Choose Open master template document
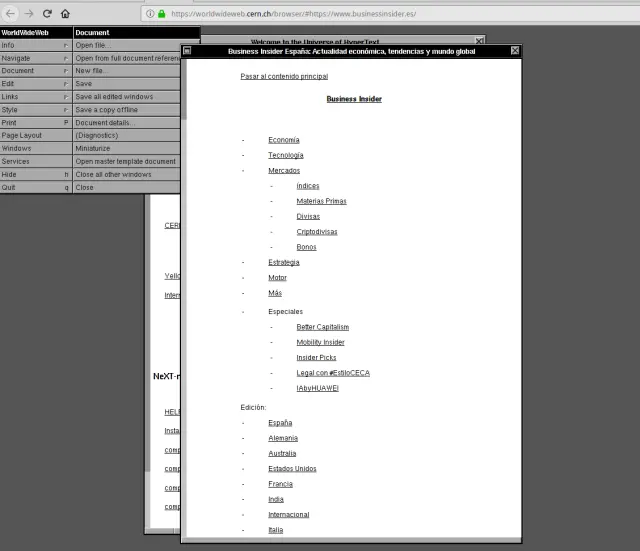 click(x=127, y=161)
